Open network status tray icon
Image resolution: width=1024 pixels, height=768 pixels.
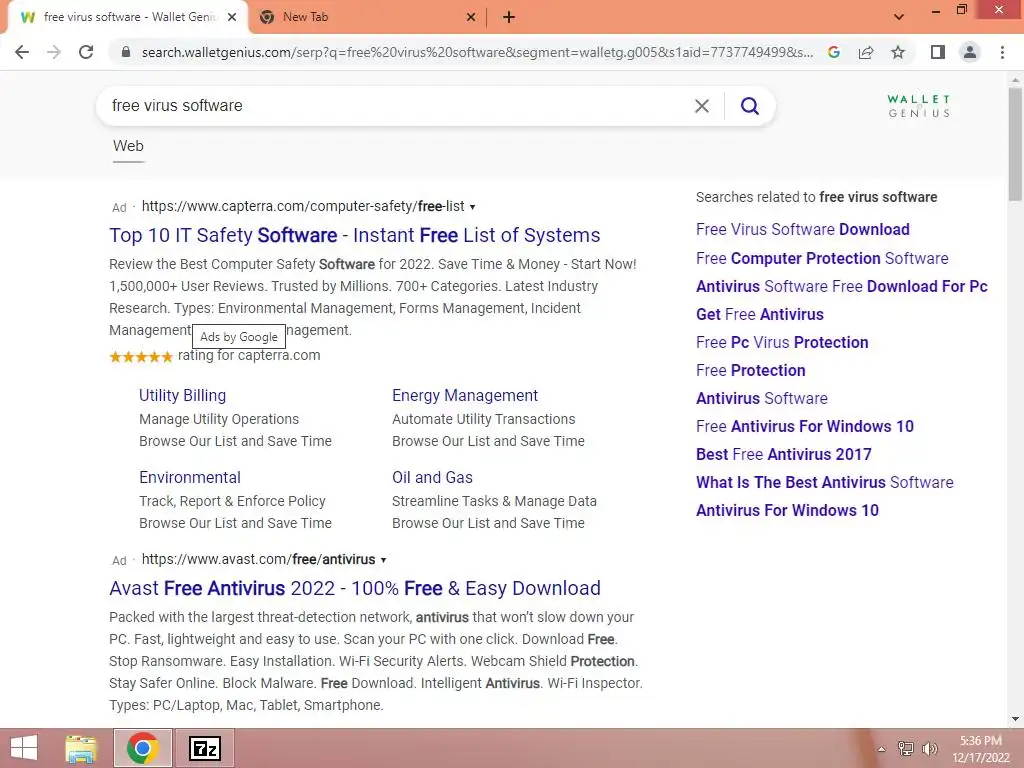(x=906, y=749)
